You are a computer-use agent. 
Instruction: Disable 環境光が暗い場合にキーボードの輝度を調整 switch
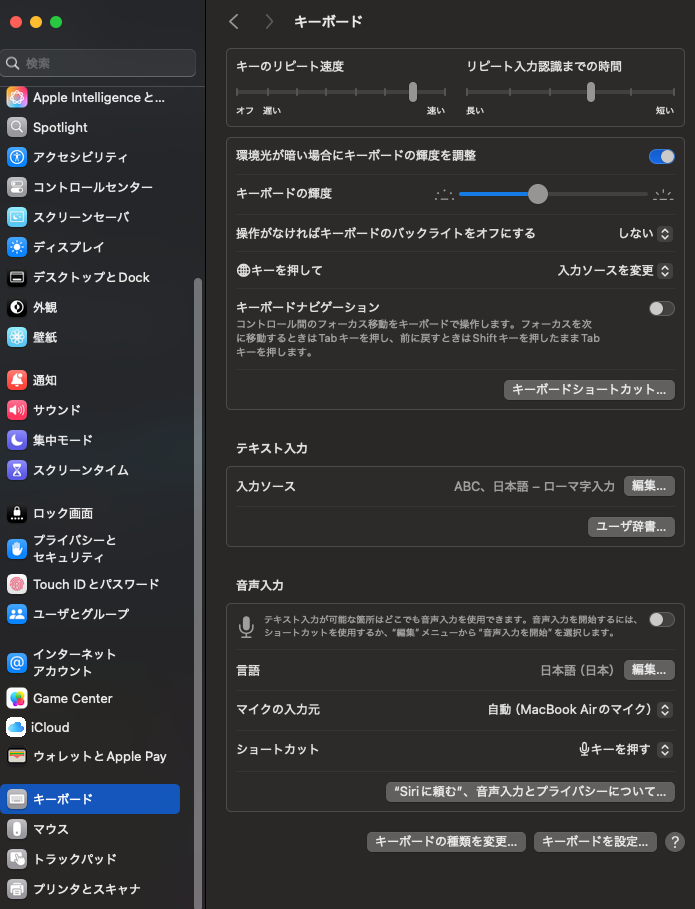(661, 156)
